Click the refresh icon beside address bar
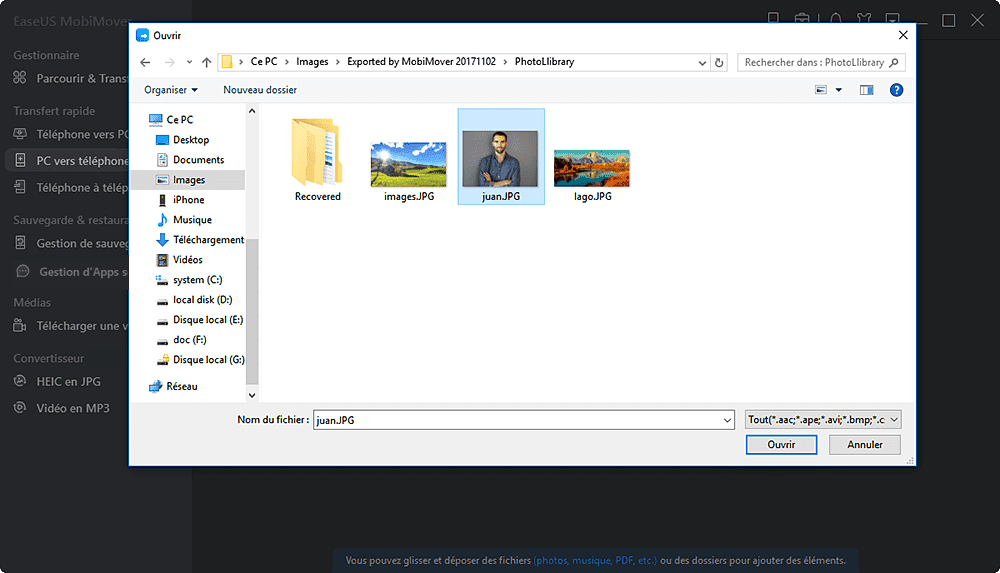Image resolution: width=1000 pixels, height=573 pixels. (719, 62)
